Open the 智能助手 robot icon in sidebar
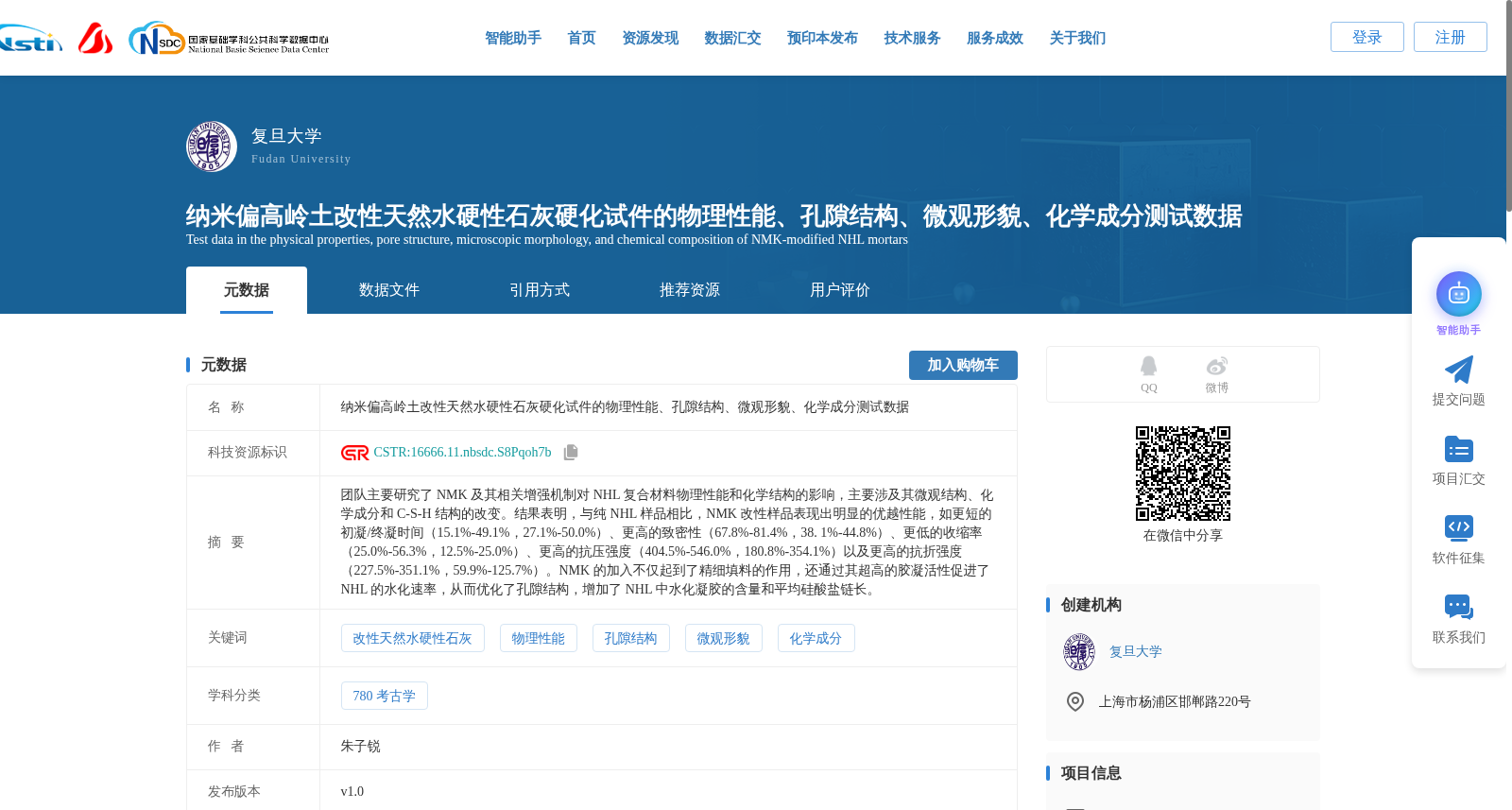Screen dimensions: 1512x810 click(x=1458, y=294)
